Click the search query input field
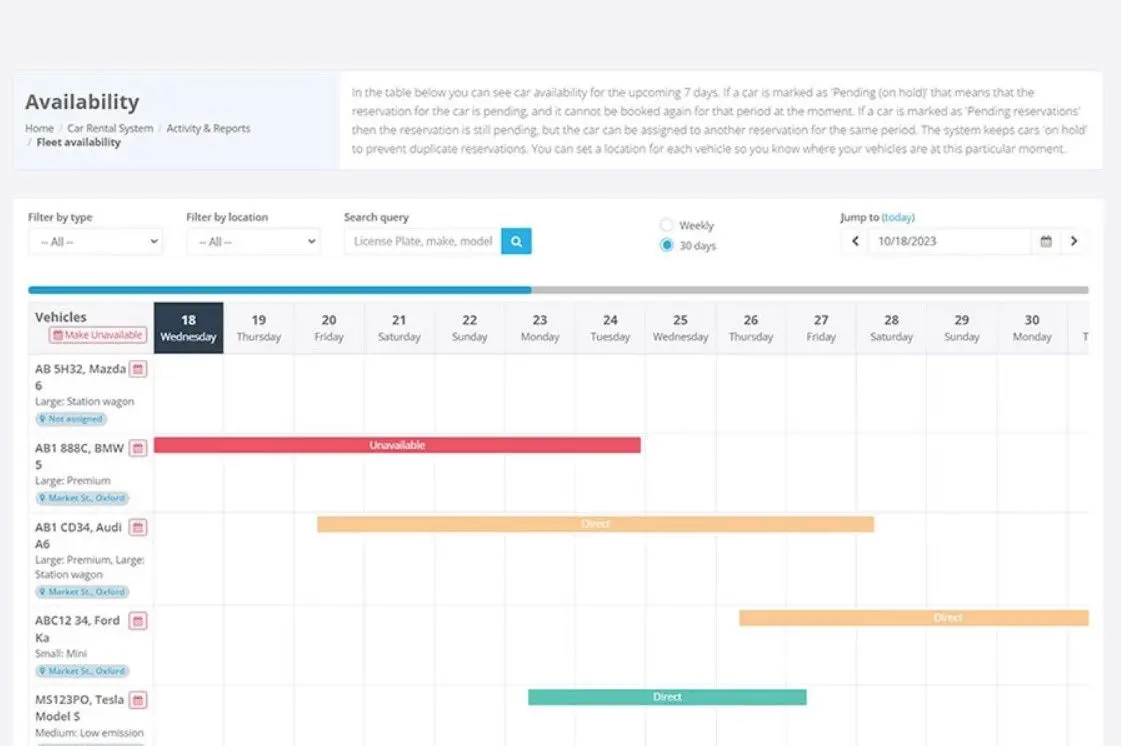 tap(423, 242)
